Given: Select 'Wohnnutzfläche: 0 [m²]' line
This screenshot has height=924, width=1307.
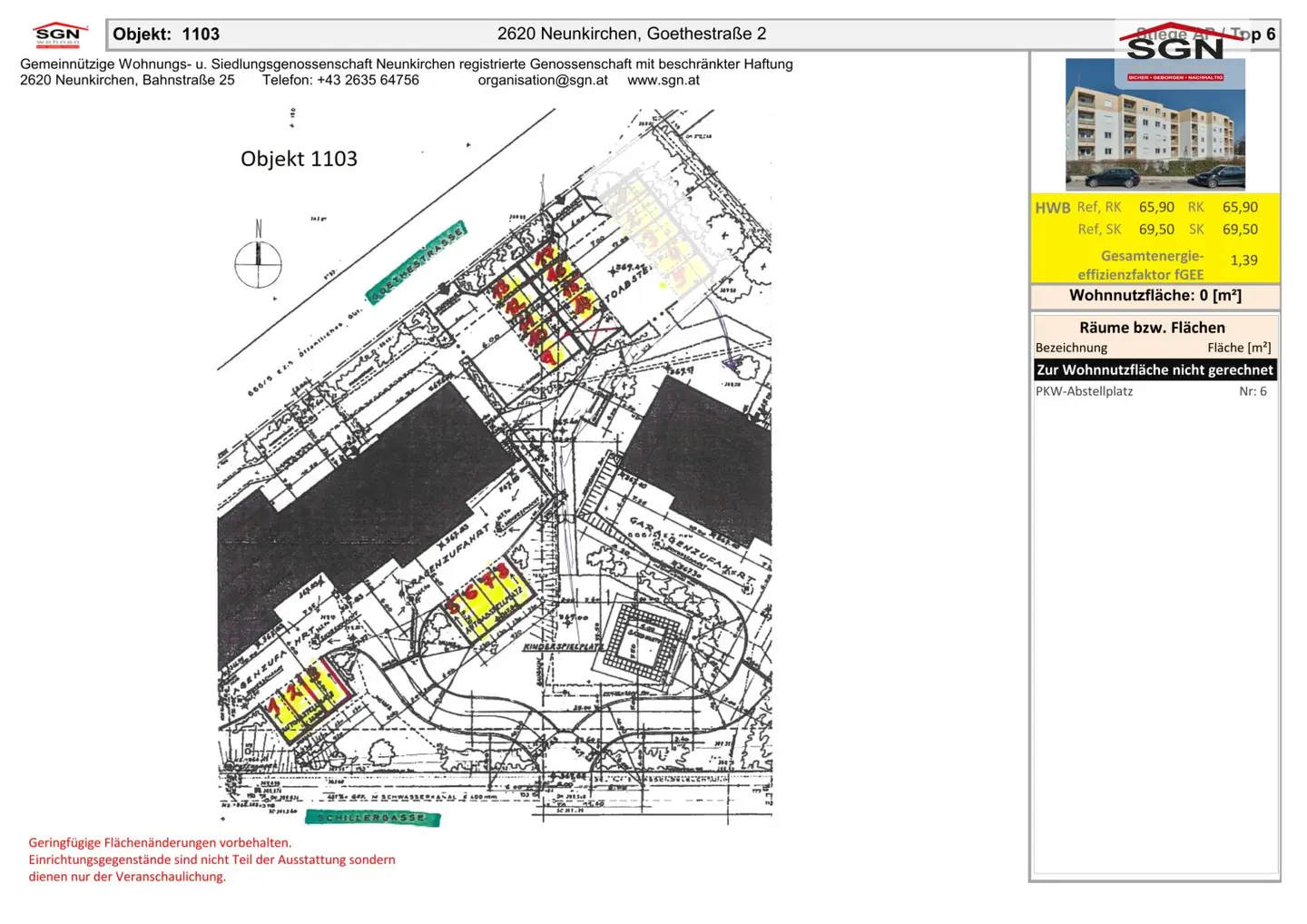Looking at the screenshot, I should pyautogui.click(x=1155, y=295).
